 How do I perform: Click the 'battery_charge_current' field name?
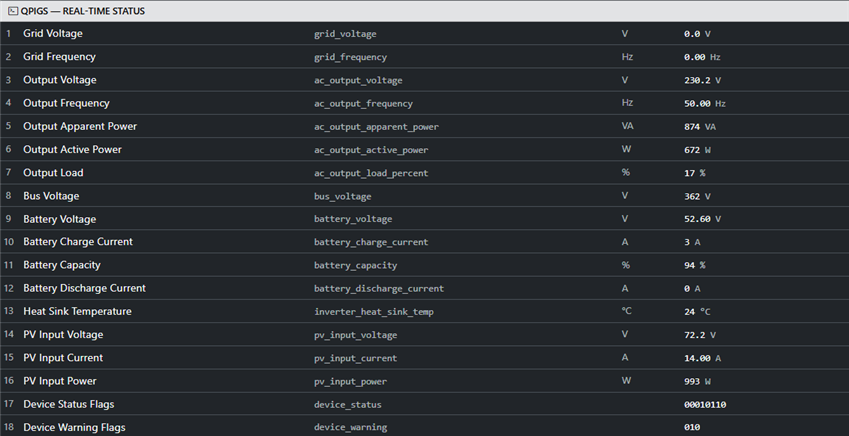click(x=371, y=243)
